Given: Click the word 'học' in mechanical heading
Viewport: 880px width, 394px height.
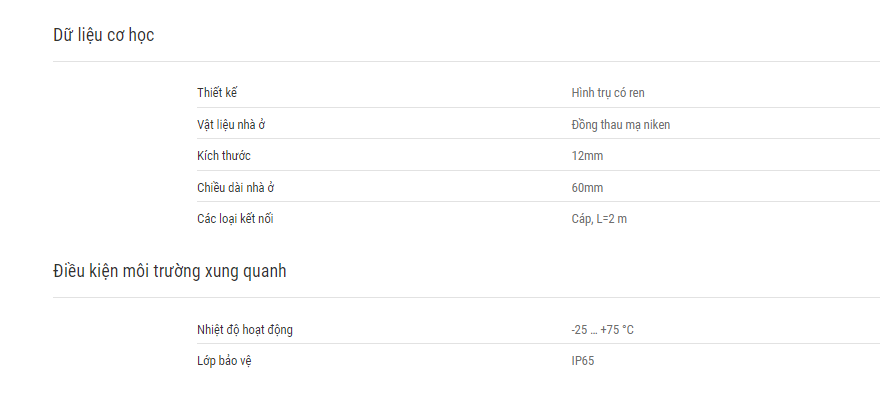Looking at the screenshot, I should pyautogui.click(x=141, y=35).
